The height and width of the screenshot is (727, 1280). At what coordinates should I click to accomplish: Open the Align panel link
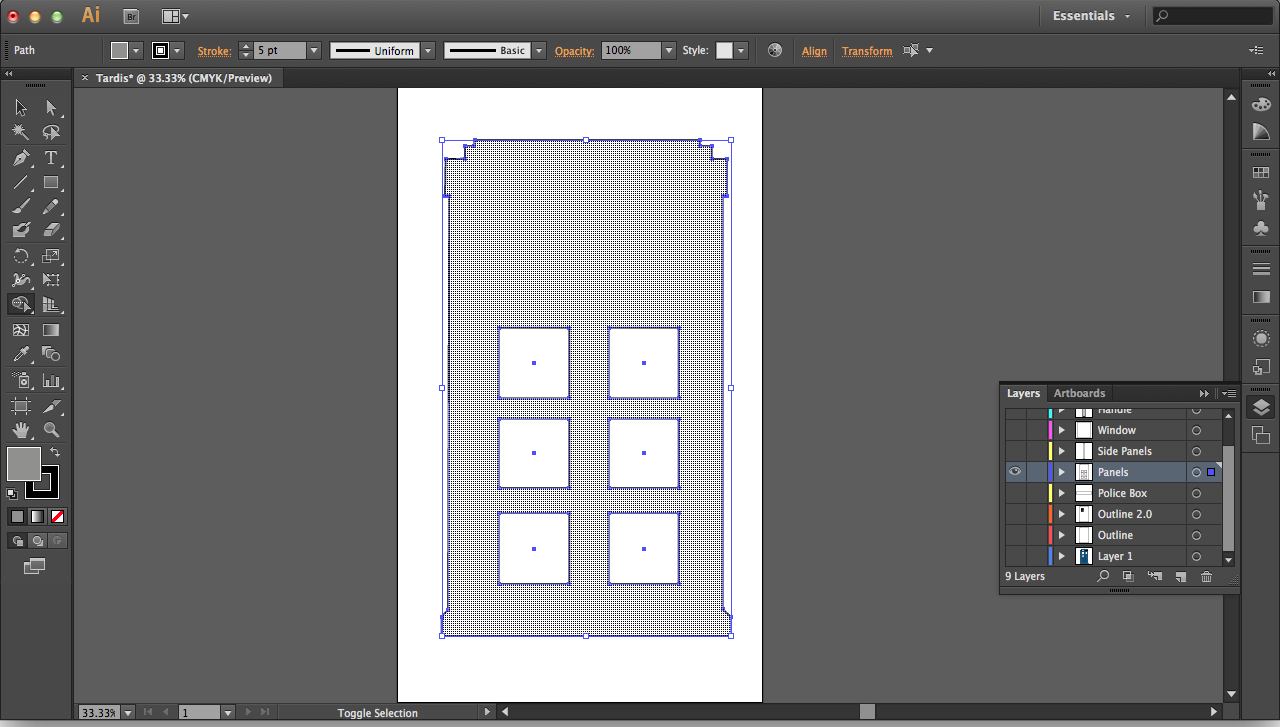[814, 51]
